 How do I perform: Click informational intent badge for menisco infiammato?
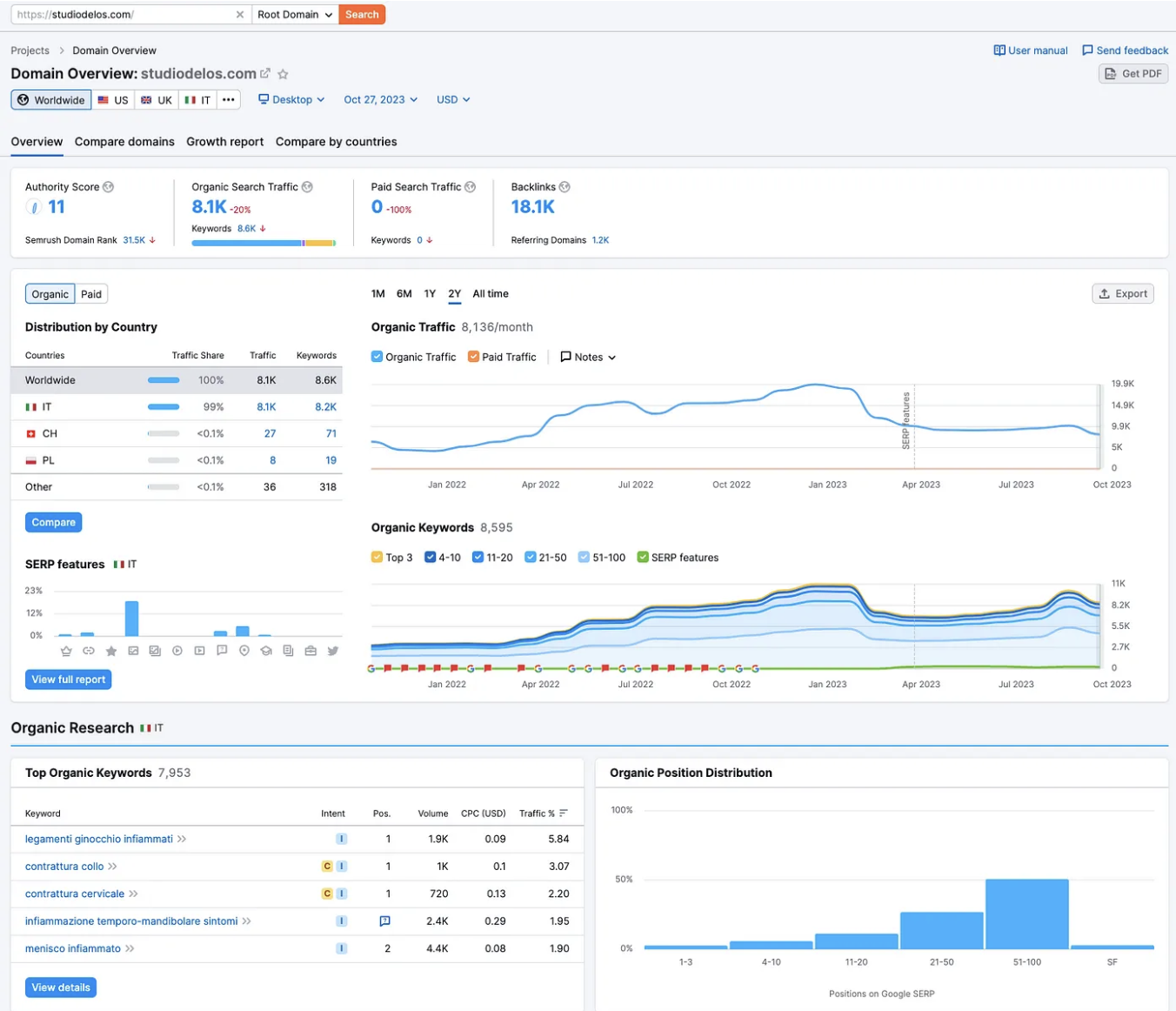pos(342,948)
